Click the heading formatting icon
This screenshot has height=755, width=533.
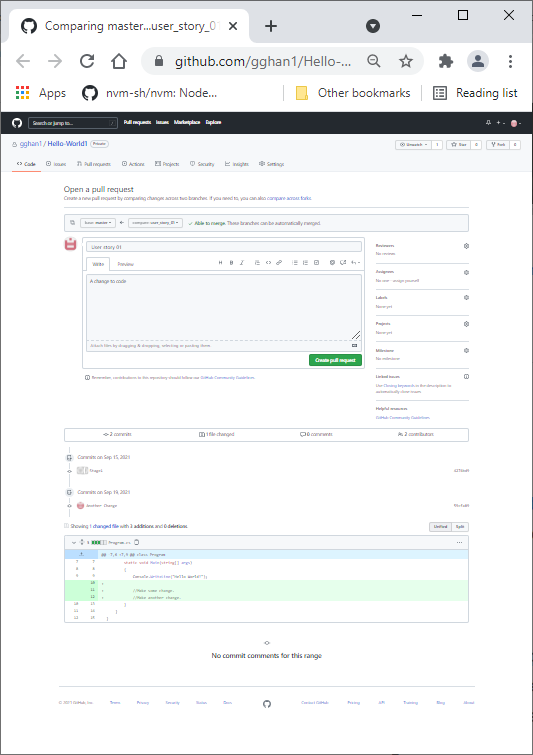coord(221,263)
